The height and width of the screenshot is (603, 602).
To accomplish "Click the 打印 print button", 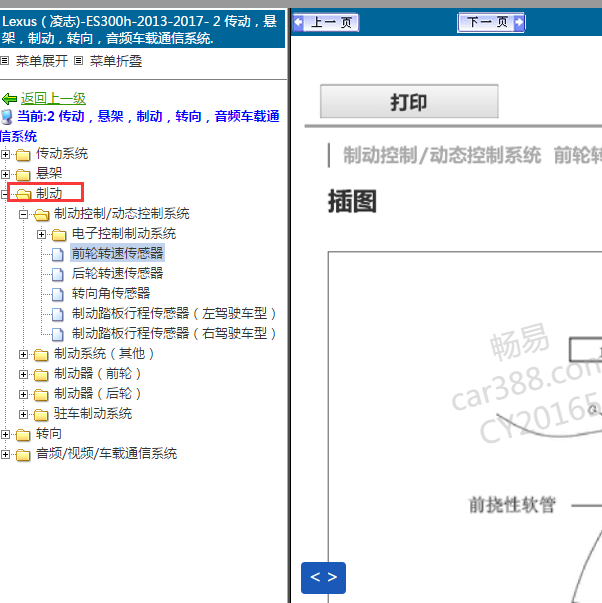I will (x=409, y=102).
